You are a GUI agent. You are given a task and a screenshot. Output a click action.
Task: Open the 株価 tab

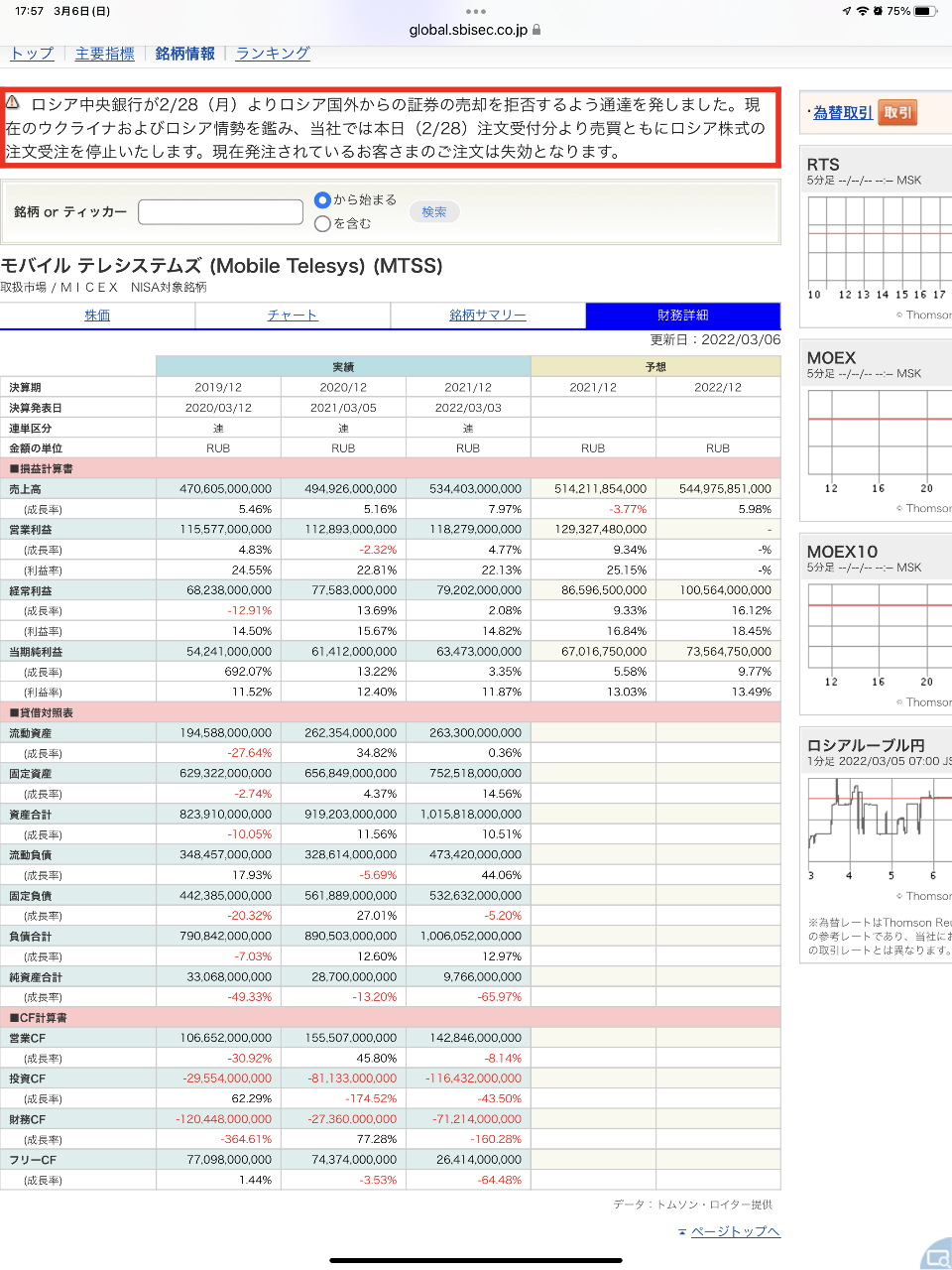[x=97, y=316]
